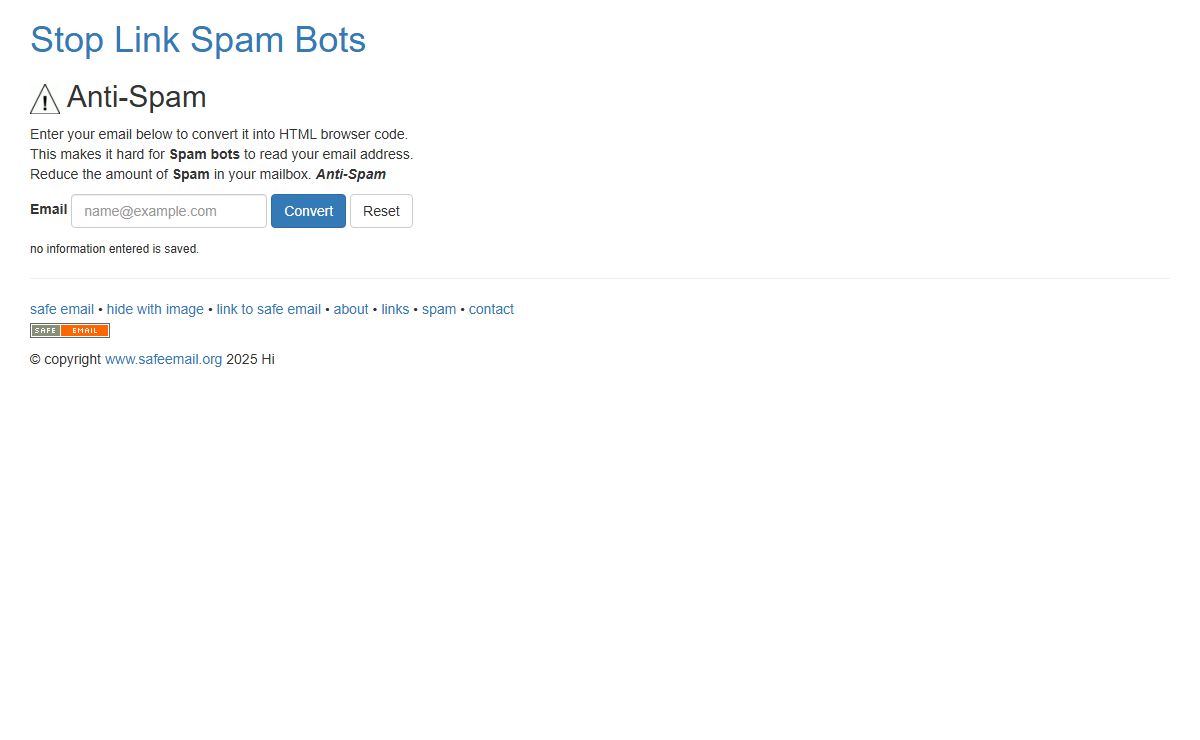This screenshot has height=740, width=1200.
Task: Click the bold 'Spam bots' text
Action: click(x=204, y=154)
